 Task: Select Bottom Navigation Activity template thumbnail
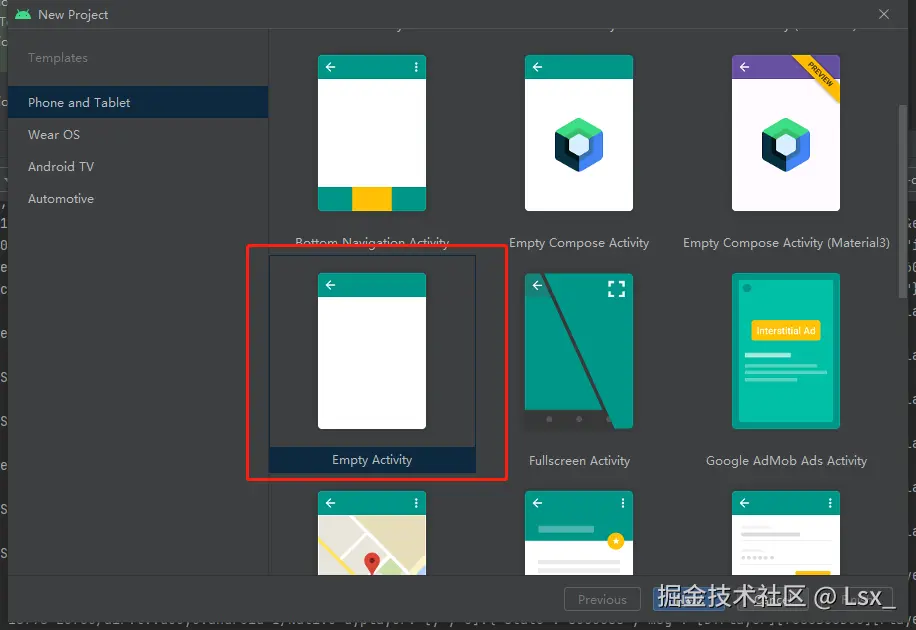[x=372, y=133]
